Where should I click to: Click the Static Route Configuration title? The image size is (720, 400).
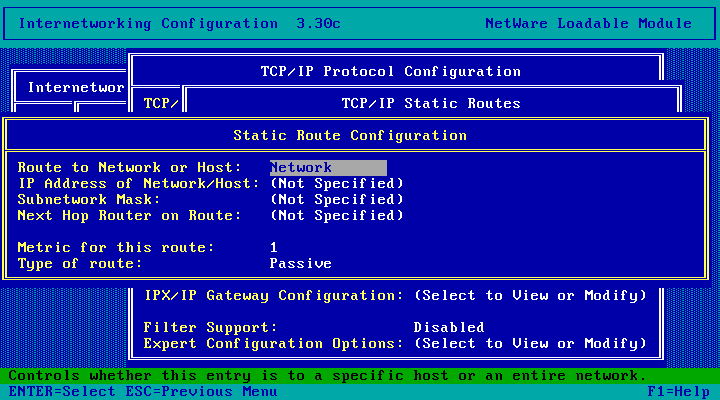[x=350, y=136]
